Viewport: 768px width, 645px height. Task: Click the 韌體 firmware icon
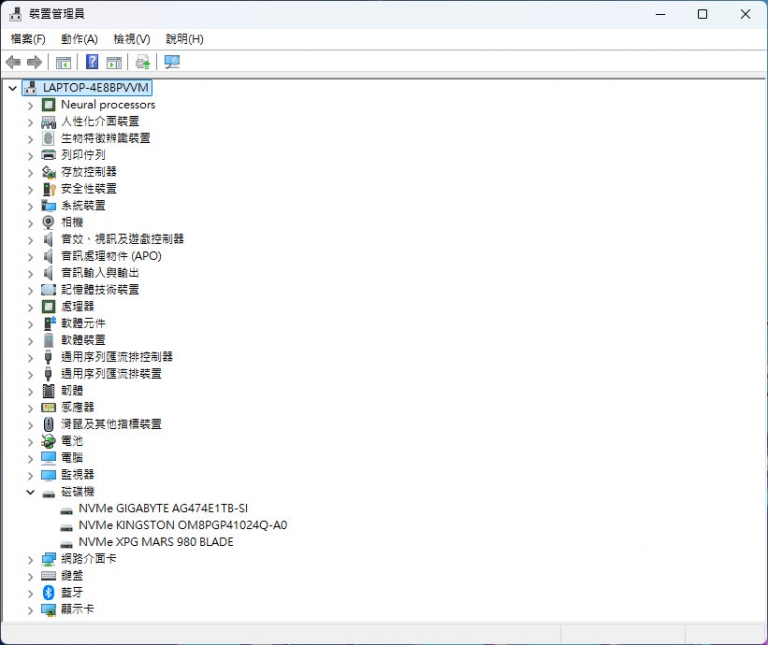(48, 391)
